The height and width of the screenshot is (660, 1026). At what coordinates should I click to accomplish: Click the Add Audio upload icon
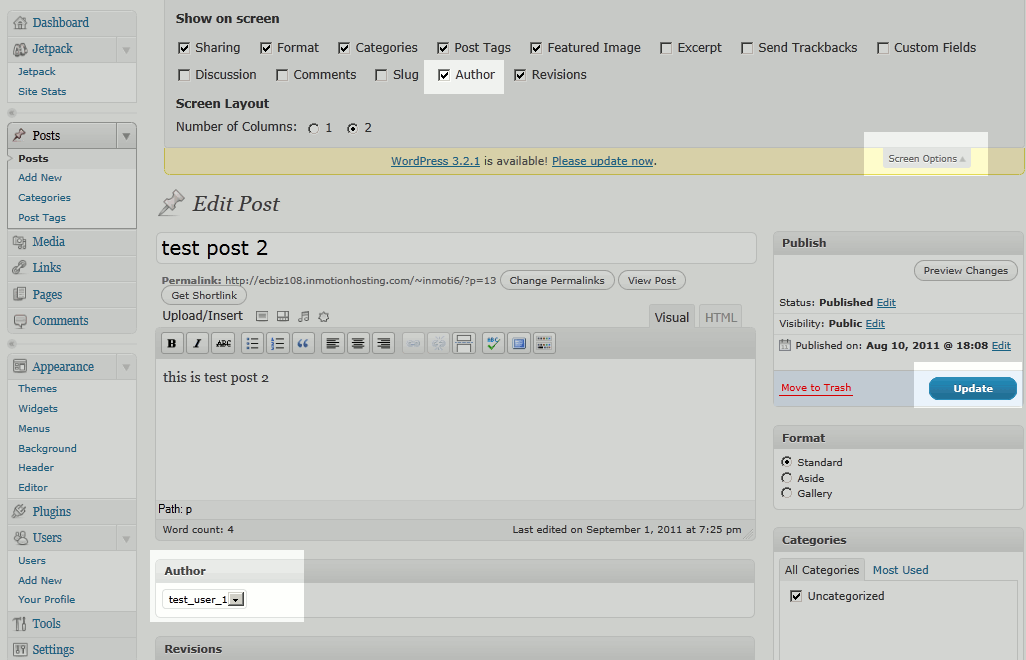point(304,316)
